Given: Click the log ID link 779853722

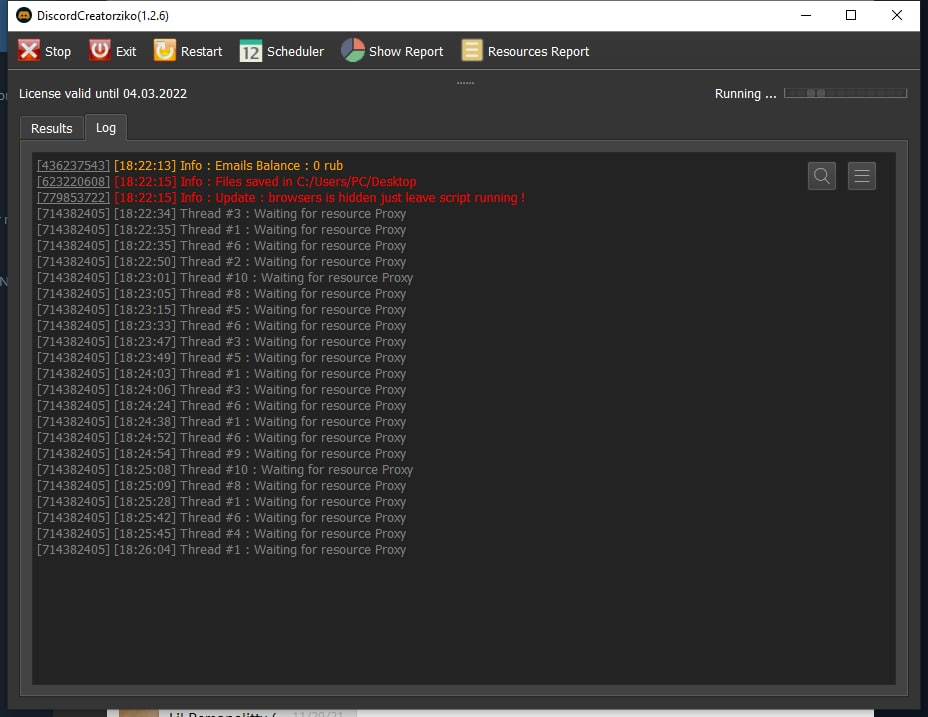Looking at the screenshot, I should pos(73,198).
